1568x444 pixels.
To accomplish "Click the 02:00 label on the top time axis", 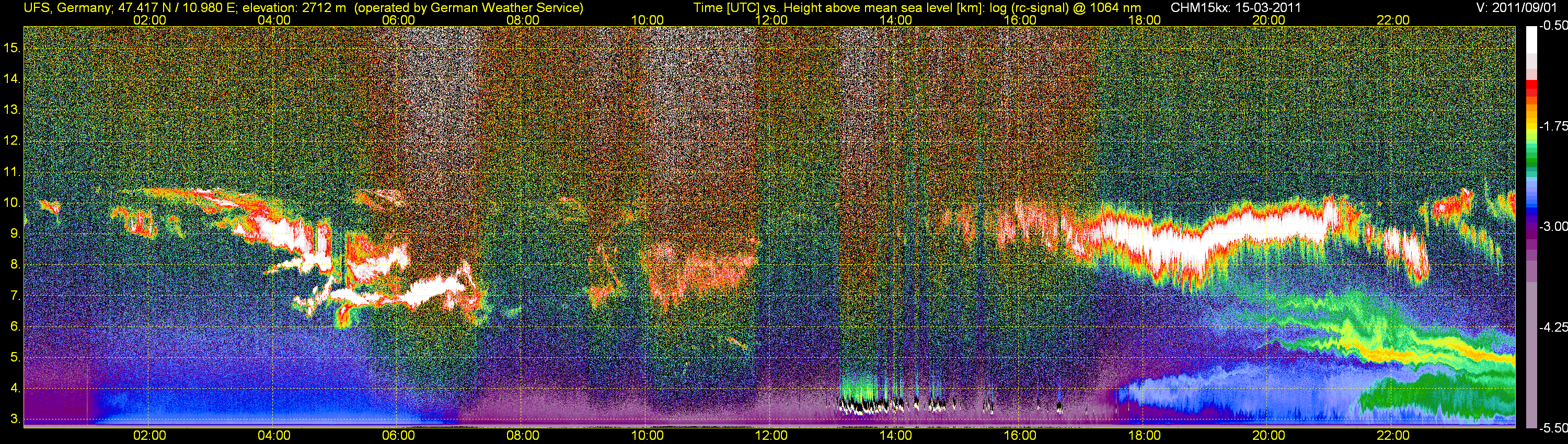I will coord(149,20).
